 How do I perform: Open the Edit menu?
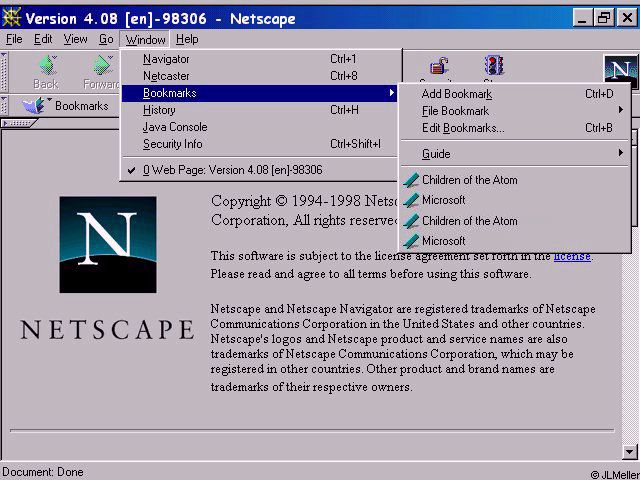click(43, 39)
